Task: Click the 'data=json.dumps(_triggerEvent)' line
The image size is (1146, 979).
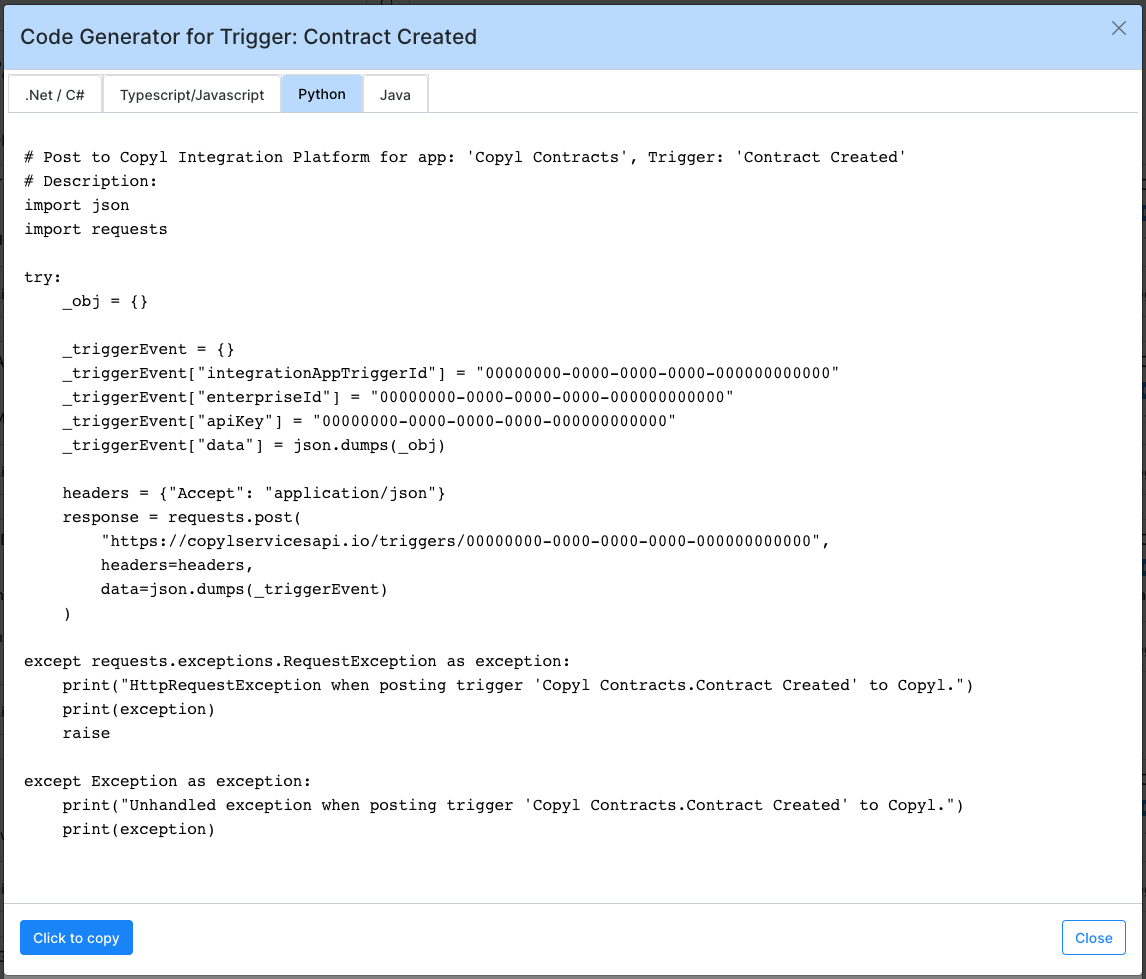Action: 244,590
